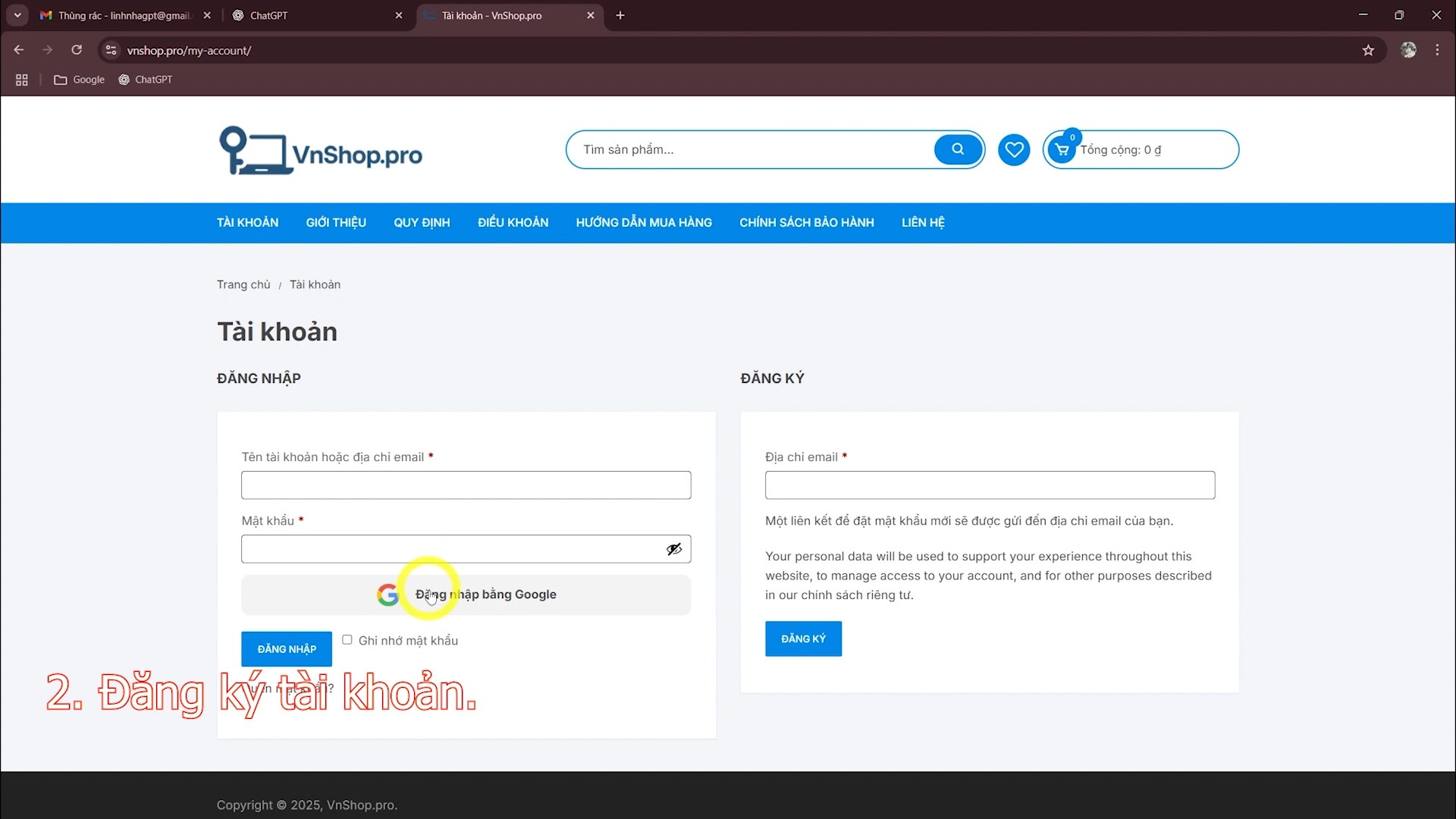Open the Google bookmarks folder
Image resolution: width=1456 pixels, height=819 pixels.
pyautogui.click(x=80, y=80)
